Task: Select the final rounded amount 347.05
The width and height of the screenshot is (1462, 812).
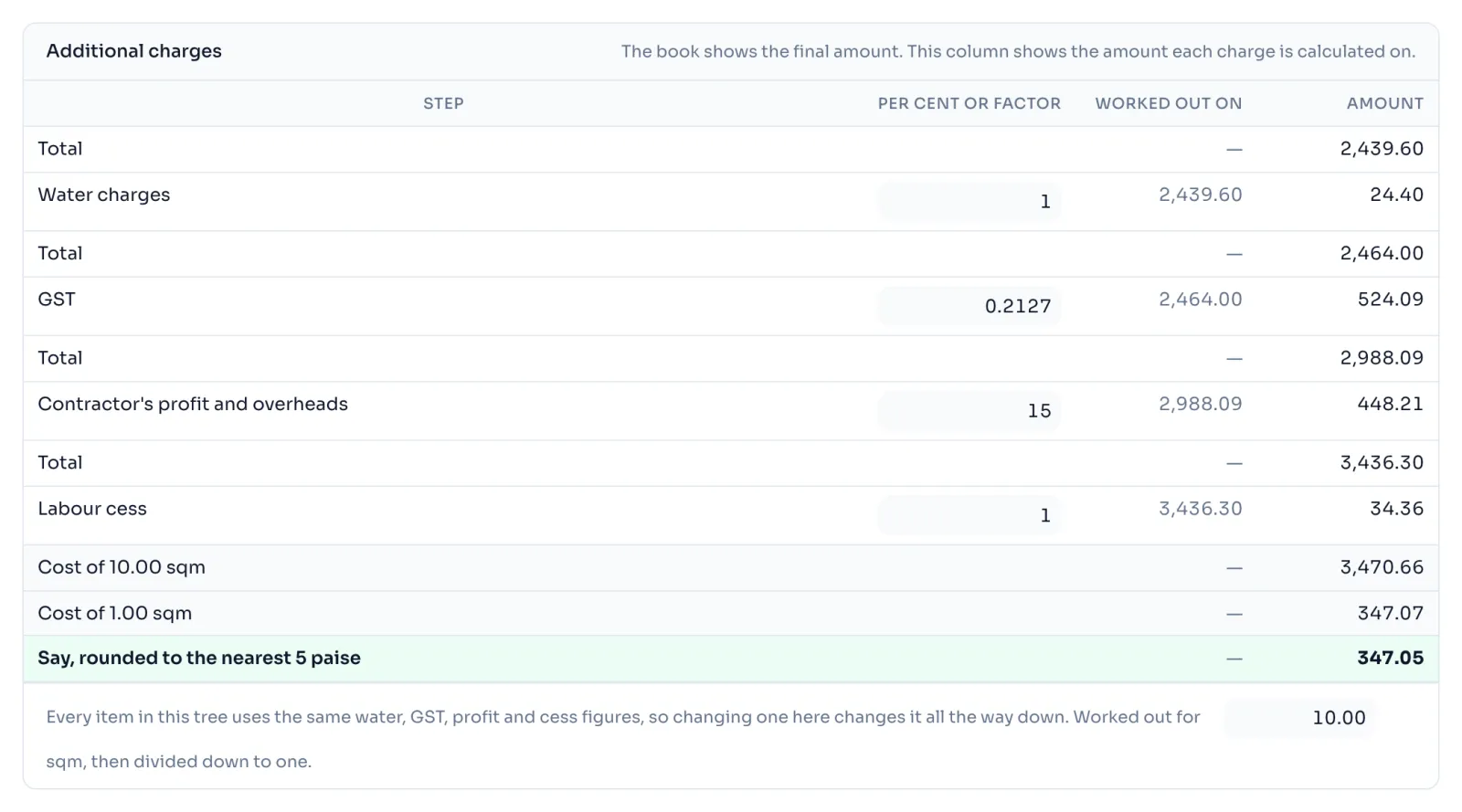Action: [1391, 659]
